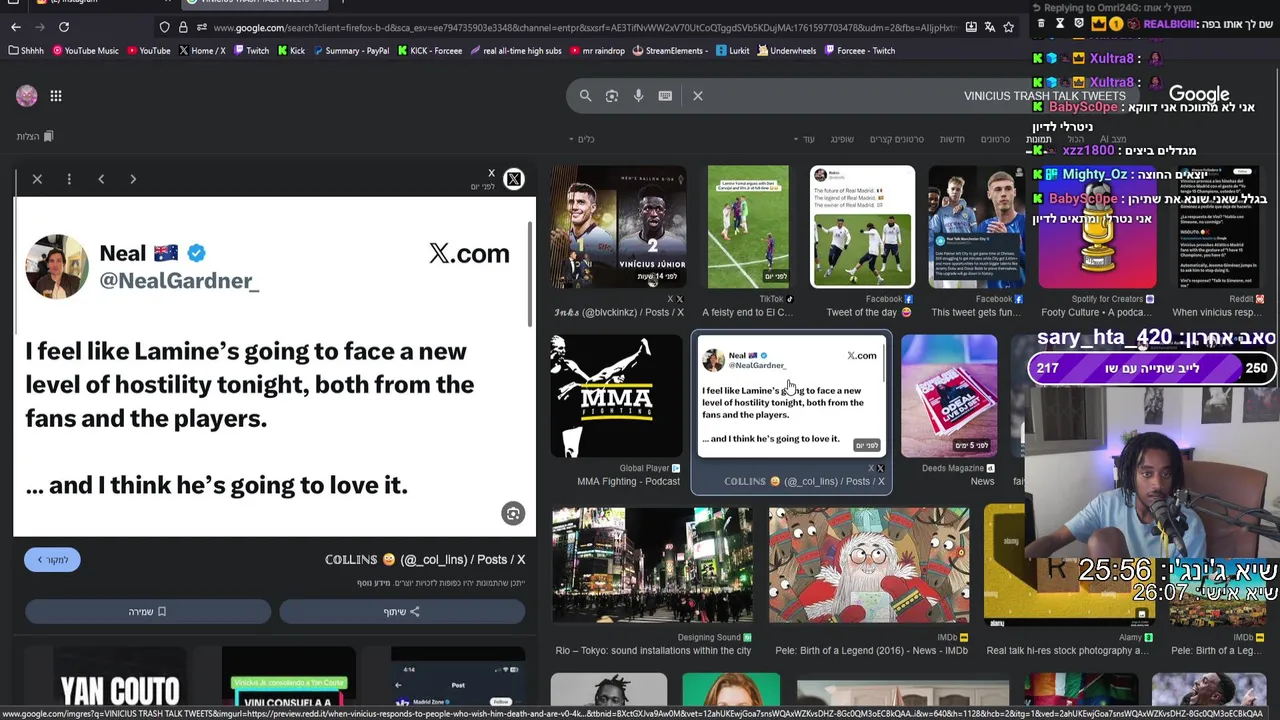Image resolution: width=1280 pixels, height=720 pixels.
Task: Click the share button under the preview
Action: pos(402,611)
